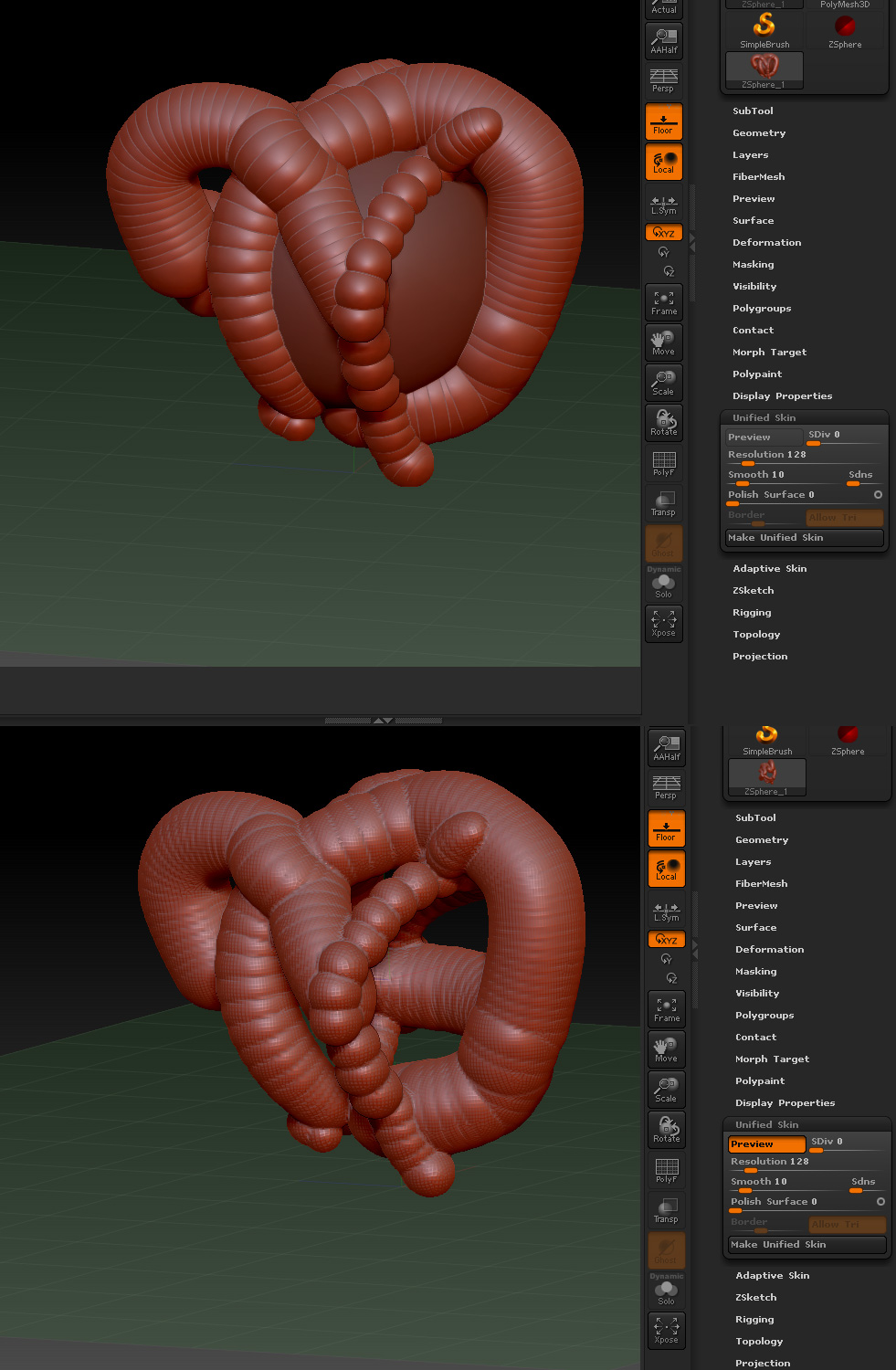896x1370 pixels.
Task: Toggle Local transformations in upper screenshot
Action: pyautogui.click(x=664, y=162)
